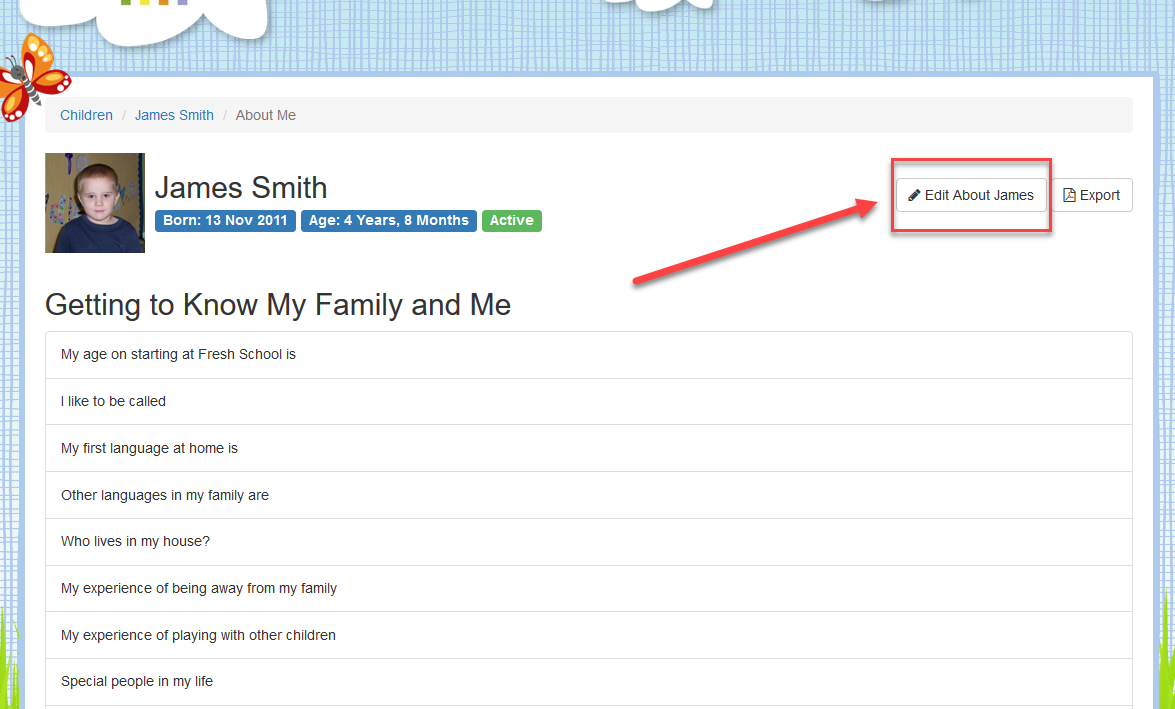Open the Children breadcrumb link
Image resolution: width=1175 pixels, height=709 pixels.
click(86, 115)
